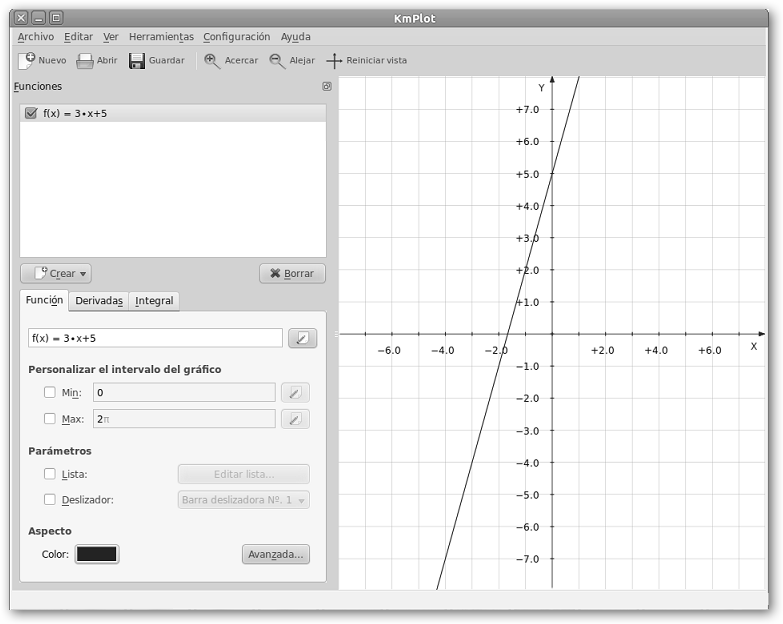Open Barra deslizadora Nº. 1 dropdown
The width and height of the screenshot is (783, 624).
click(244, 499)
